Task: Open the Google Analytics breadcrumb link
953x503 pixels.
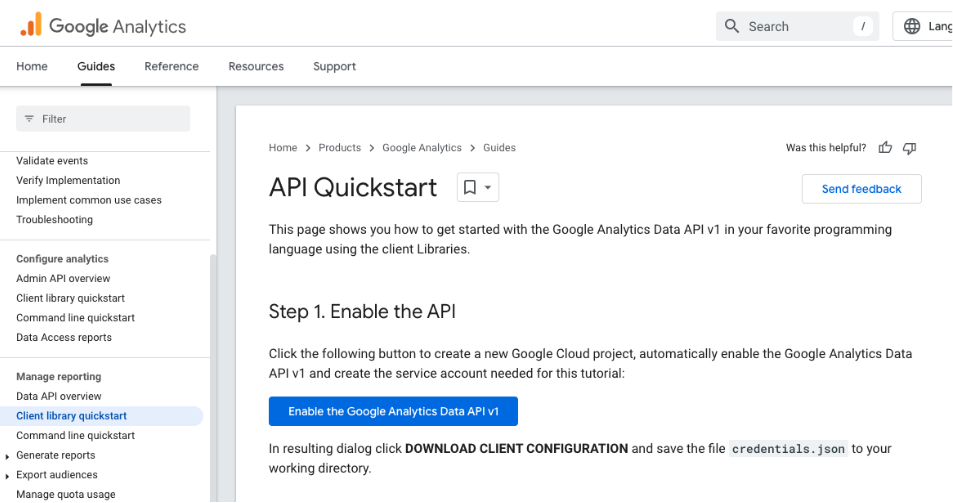Action: click(422, 148)
